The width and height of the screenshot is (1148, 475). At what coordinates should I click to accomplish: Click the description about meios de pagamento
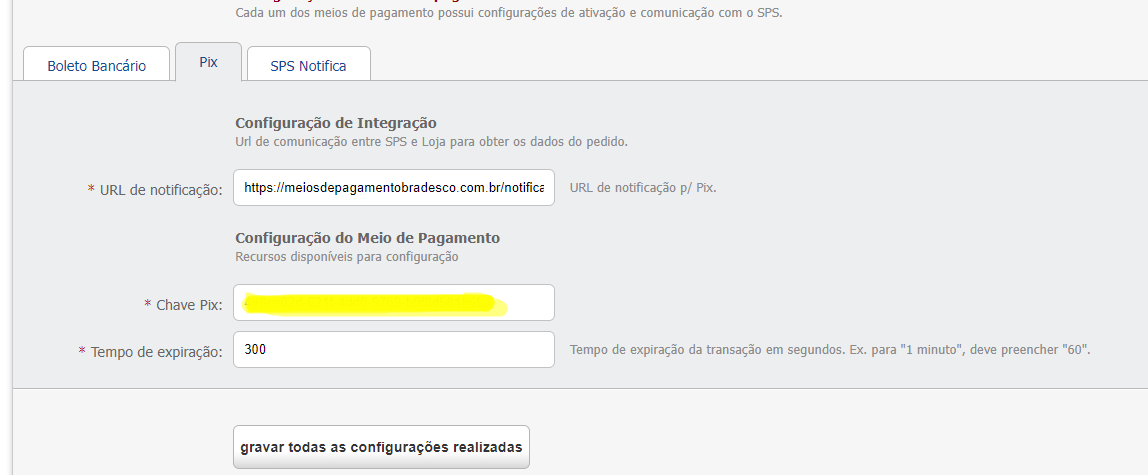[509, 12]
